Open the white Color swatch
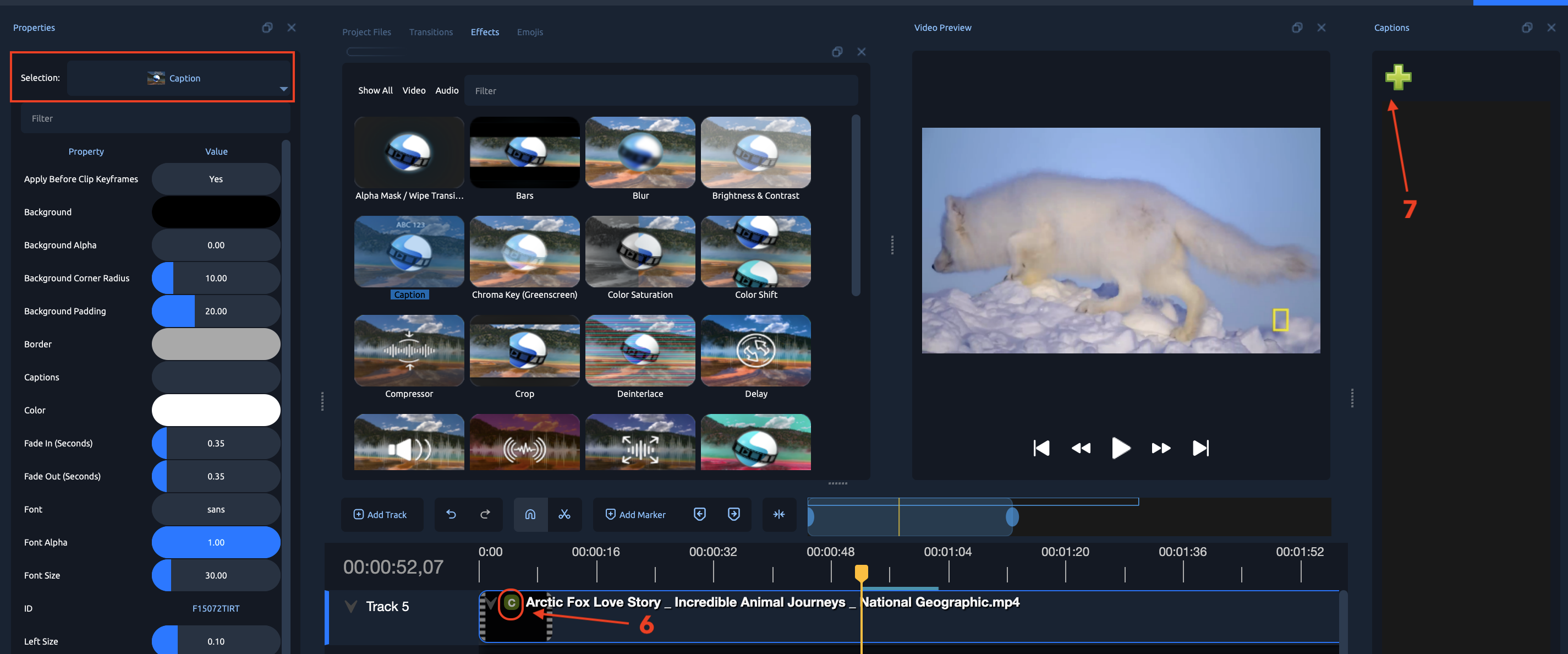 pos(216,411)
